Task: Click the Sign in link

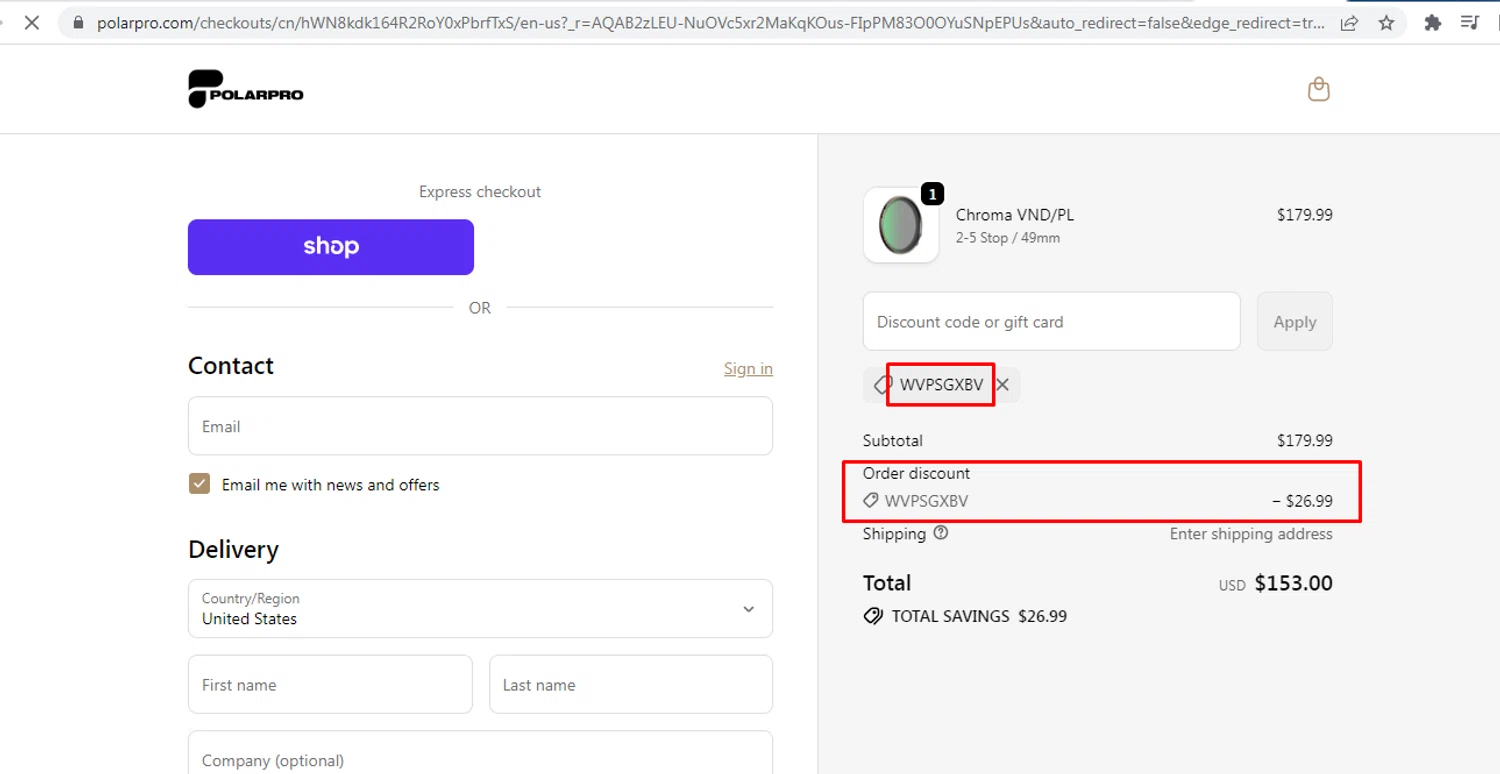Action: coord(748,369)
